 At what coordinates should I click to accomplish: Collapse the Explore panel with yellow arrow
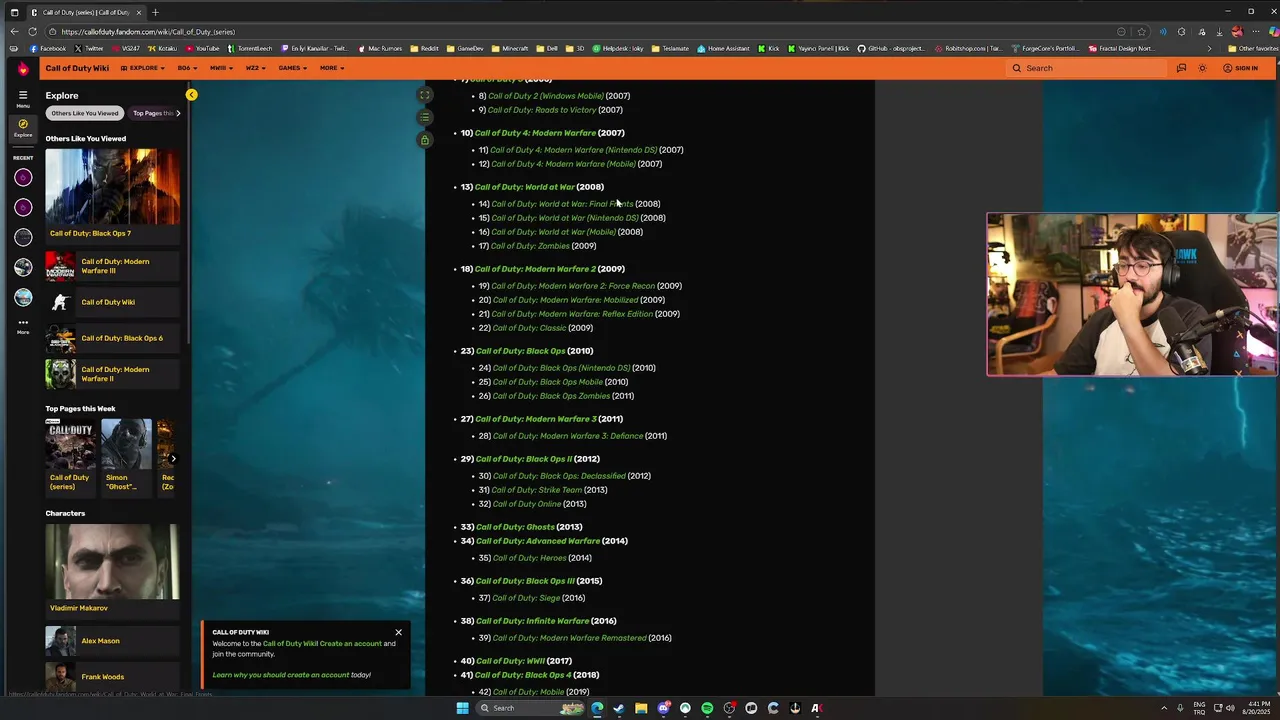191,95
